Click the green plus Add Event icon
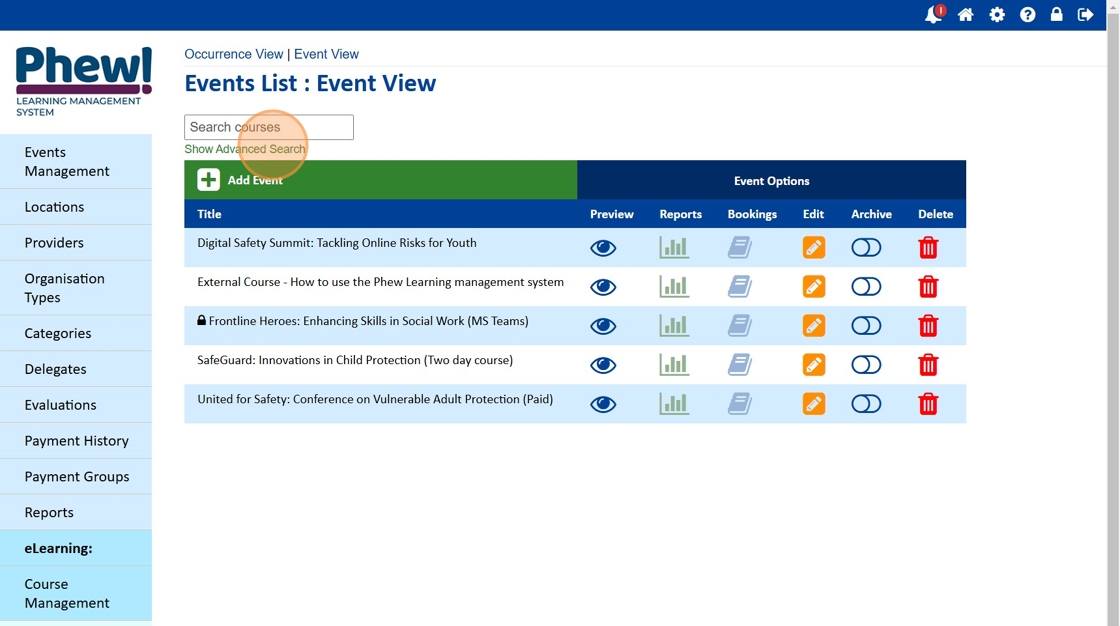Viewport: 1120px width, 626px height. pos(209,179)
